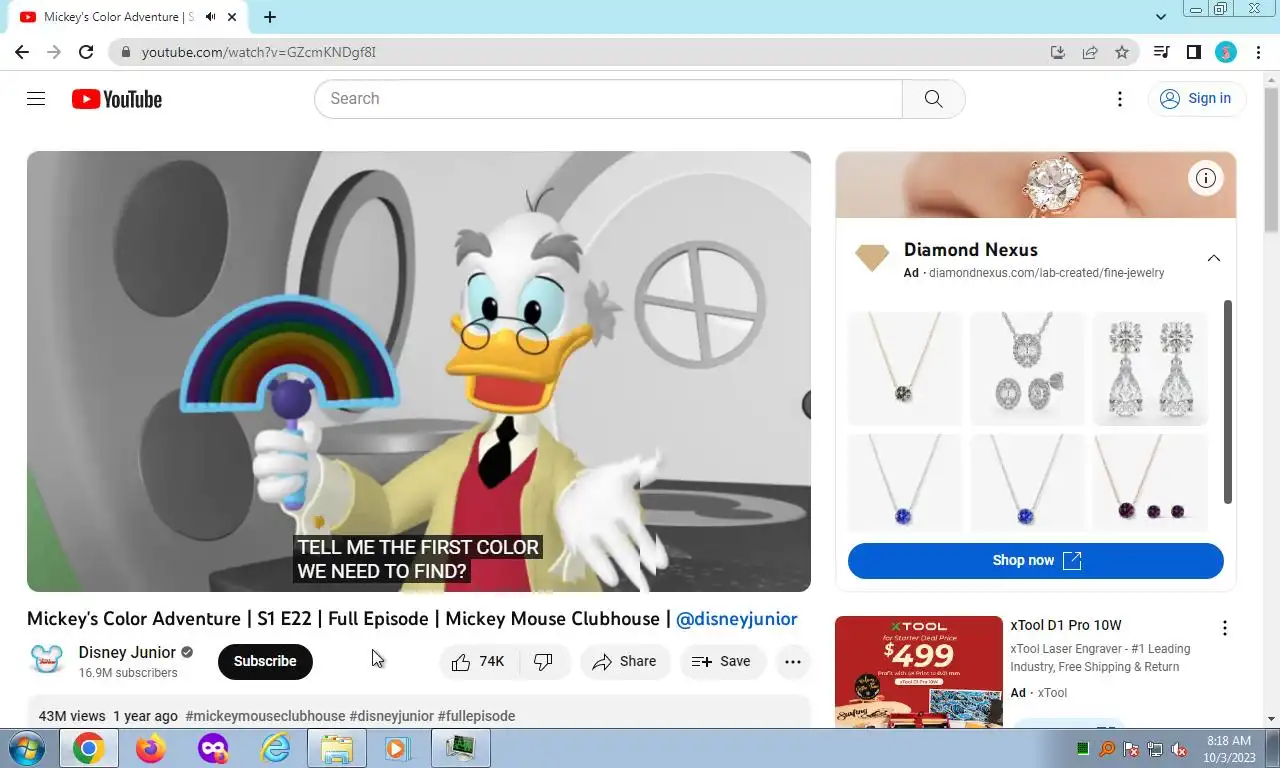View the dark gemstone necklace product
Viewport: 1280px width, 768px height.
click(905, 369)
